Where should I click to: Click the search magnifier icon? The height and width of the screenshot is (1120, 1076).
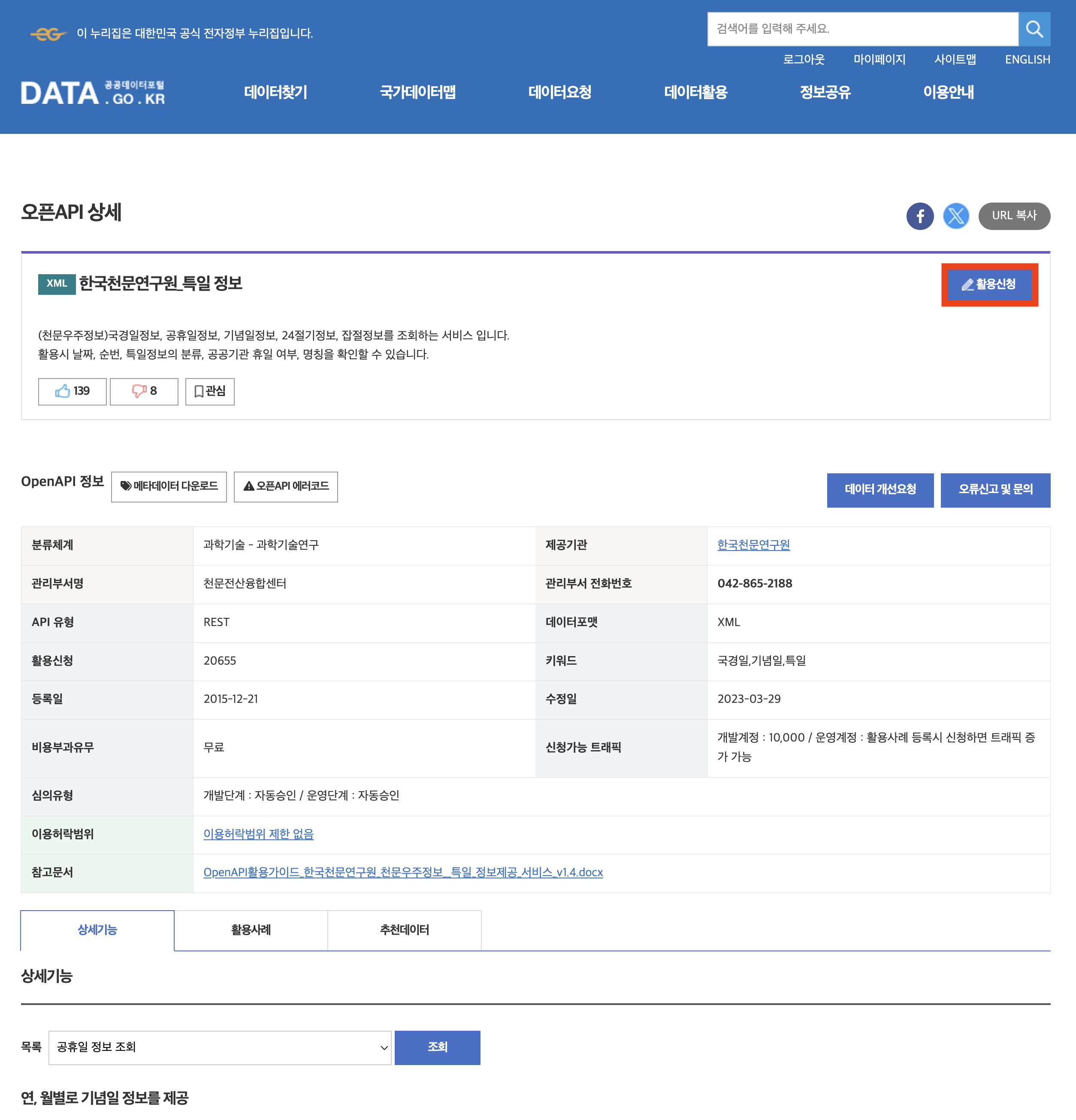pos(1034,29)
